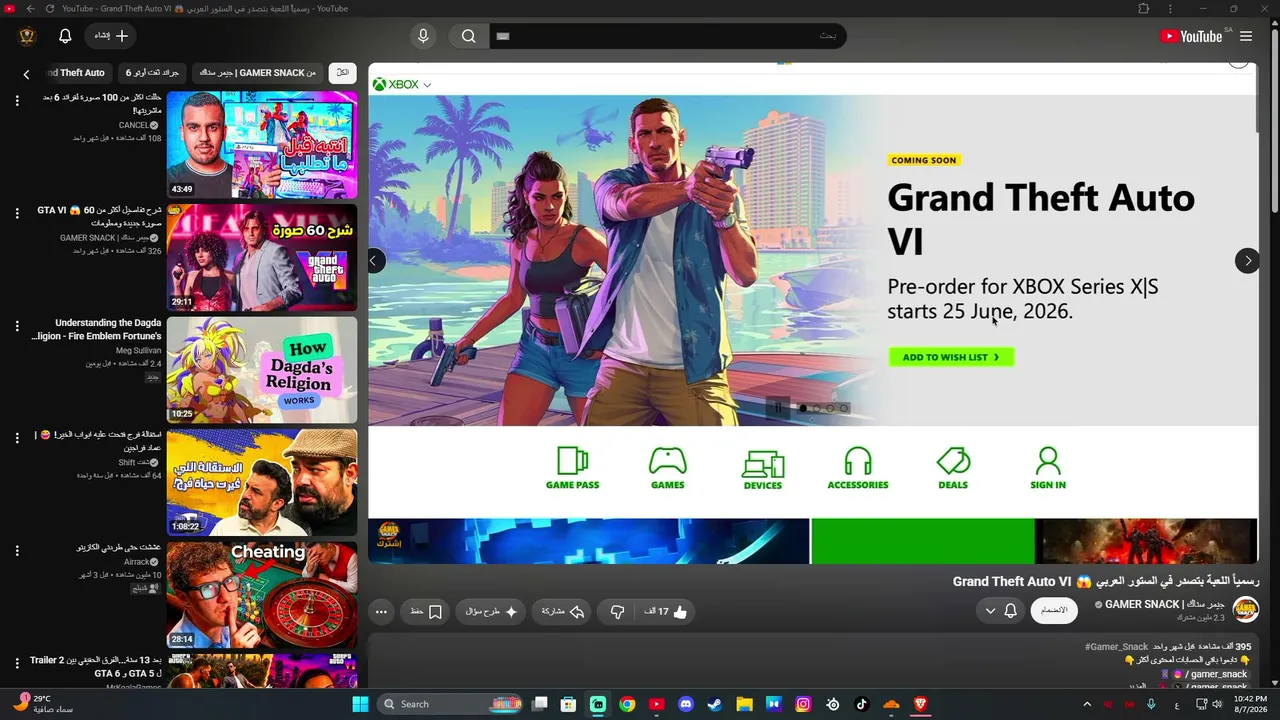Click Add to Wish List in the video
The image size is (1280, 720).
pyautogui.click(x=951, y=357)
